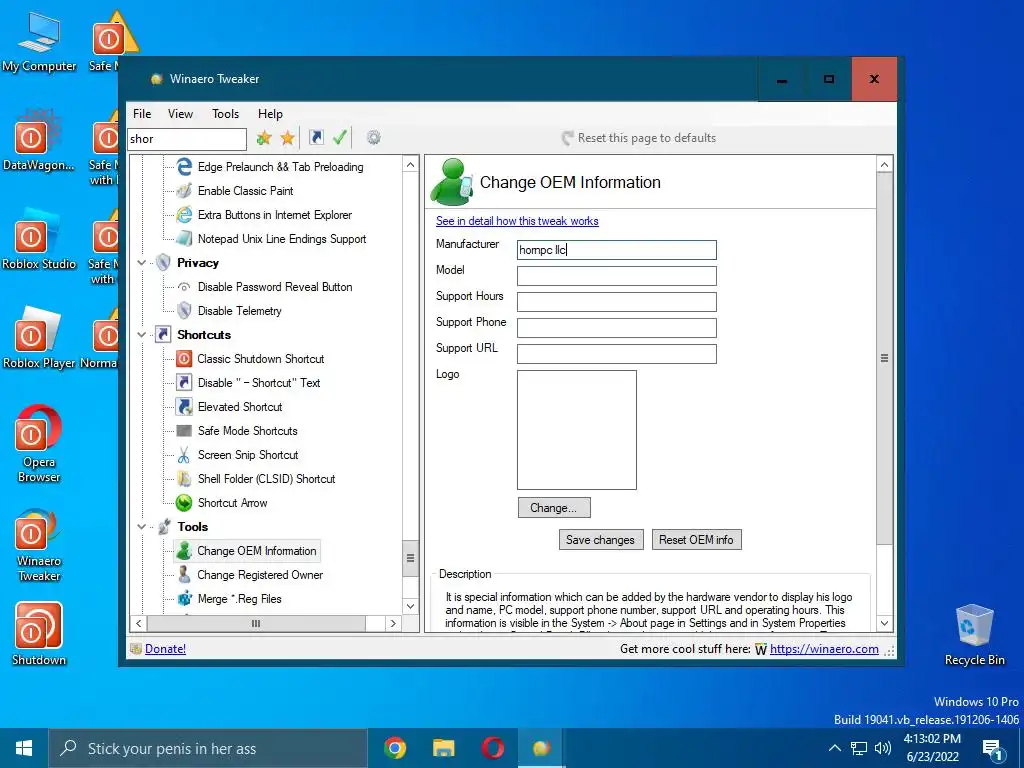
Task: Add current page to bookmarks star with plus
Action: coord(264,138)
